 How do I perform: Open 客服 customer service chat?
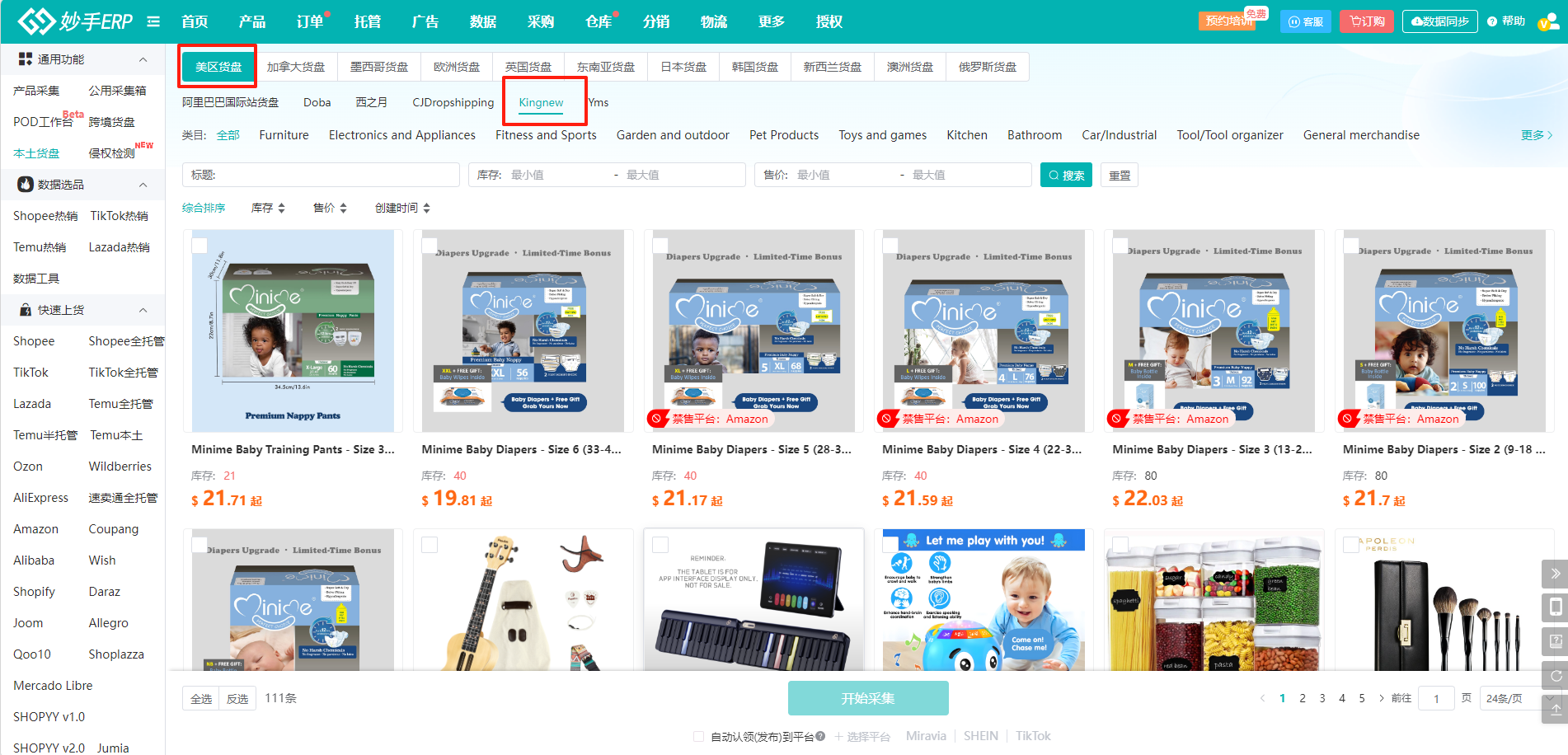[x=1306, y=21]
